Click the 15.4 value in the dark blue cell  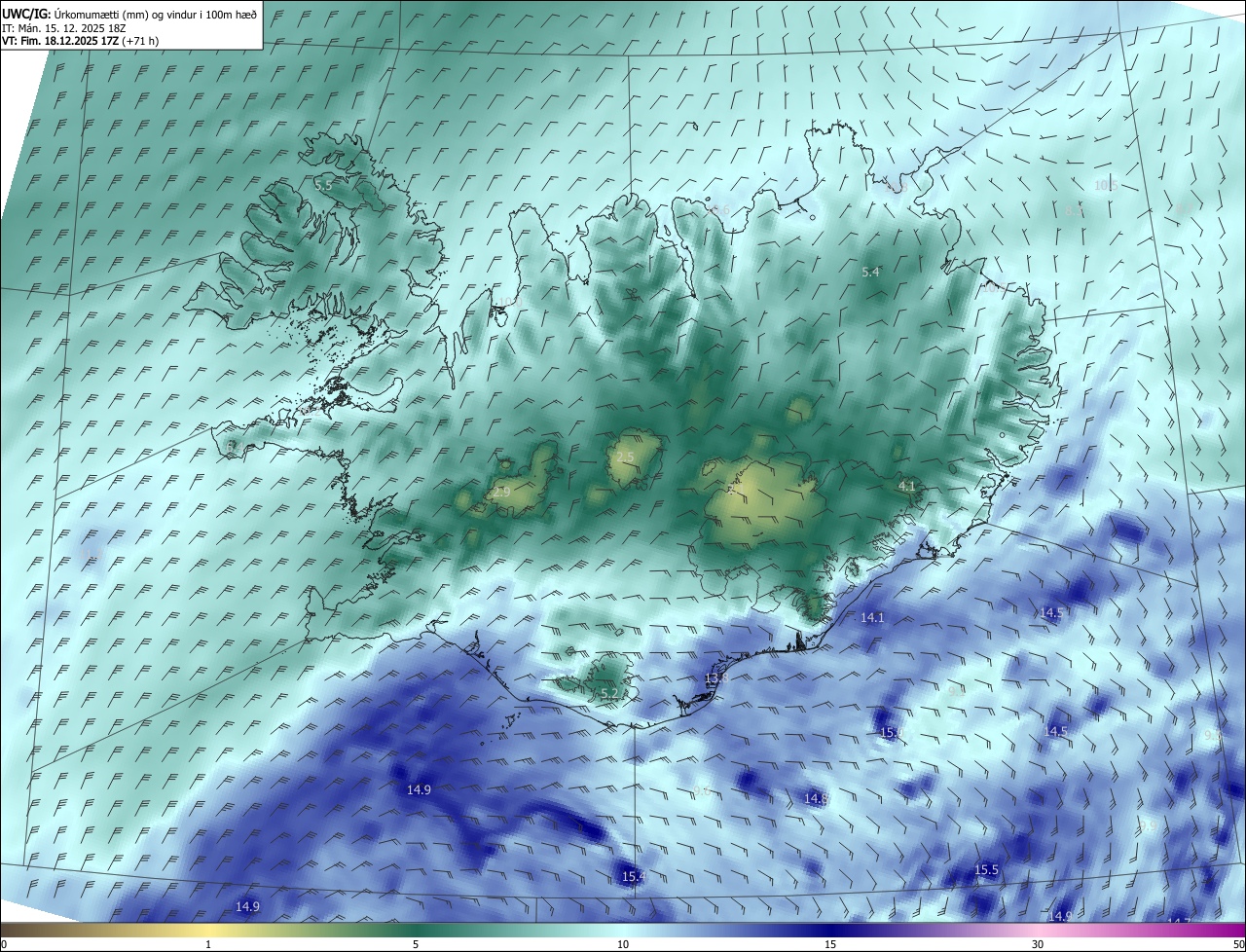click(x=634, y=877)
